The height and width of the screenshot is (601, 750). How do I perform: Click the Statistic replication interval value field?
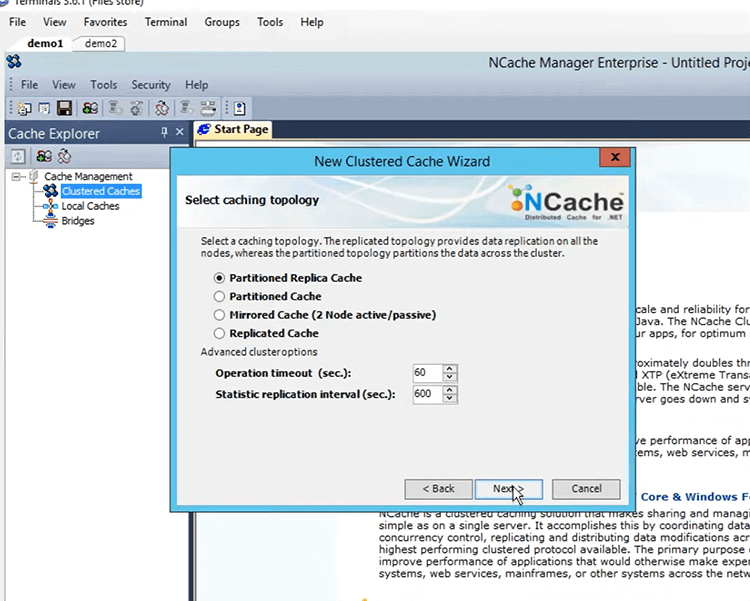(x=428, y=394)
